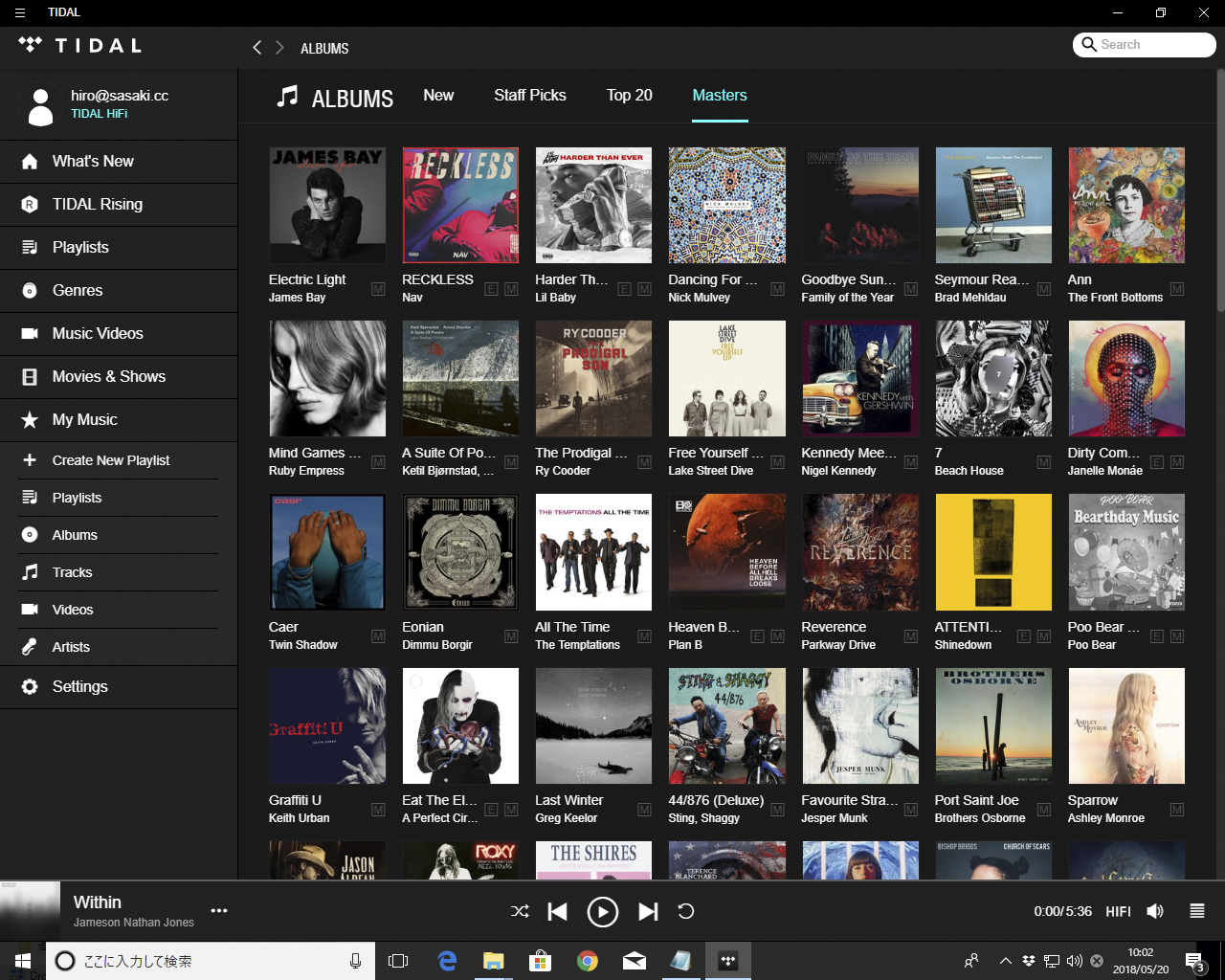Viewport: 1225px width, 980px height.
Task: Toggle shuffle playback mode
Action: [x=520, y=911]
